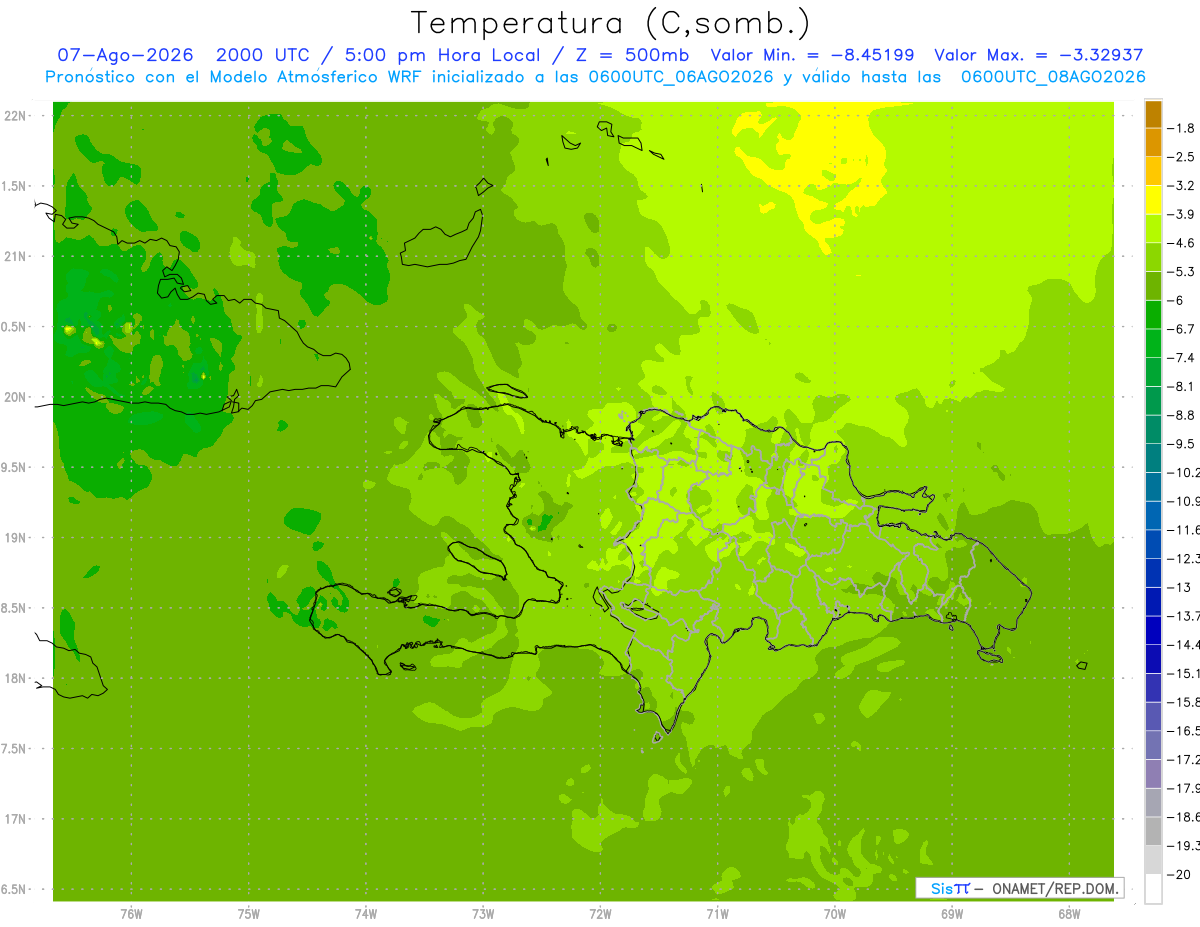
Task: Pick the blue swatch between -13 and -13.7
Action: point(1153,601)
